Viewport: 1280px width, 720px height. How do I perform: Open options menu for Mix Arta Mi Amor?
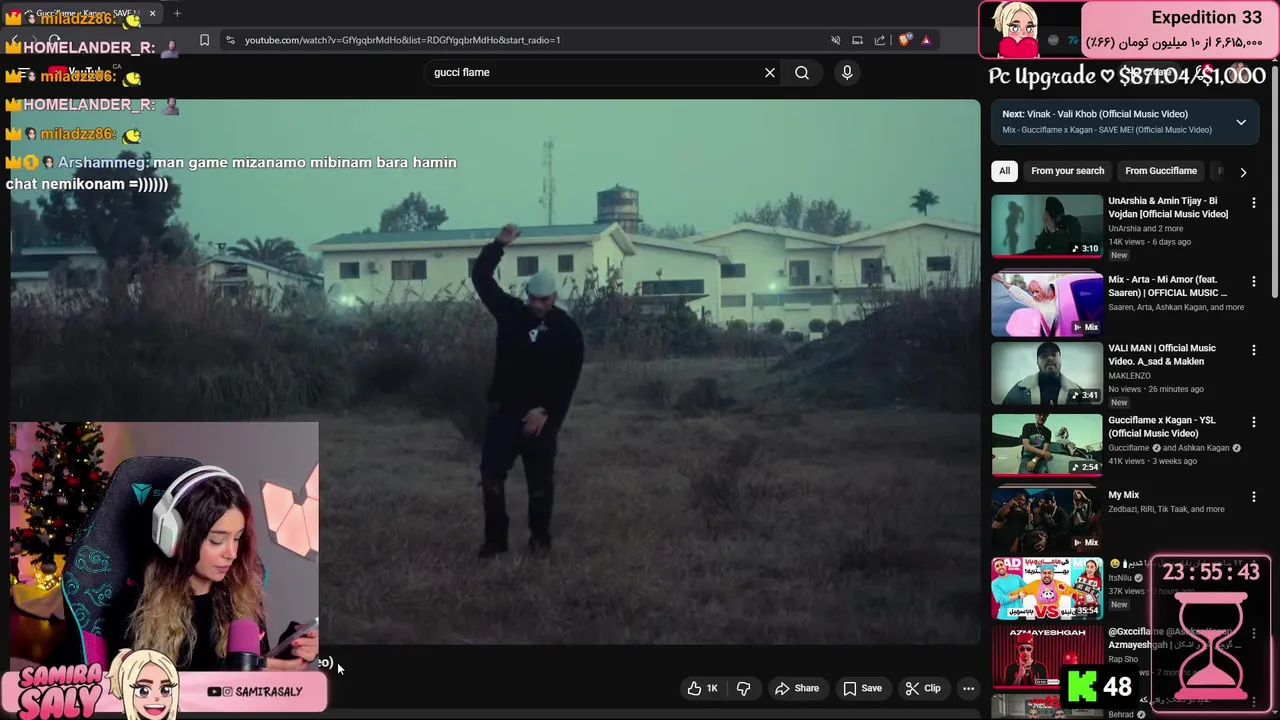pos(1253,281)
